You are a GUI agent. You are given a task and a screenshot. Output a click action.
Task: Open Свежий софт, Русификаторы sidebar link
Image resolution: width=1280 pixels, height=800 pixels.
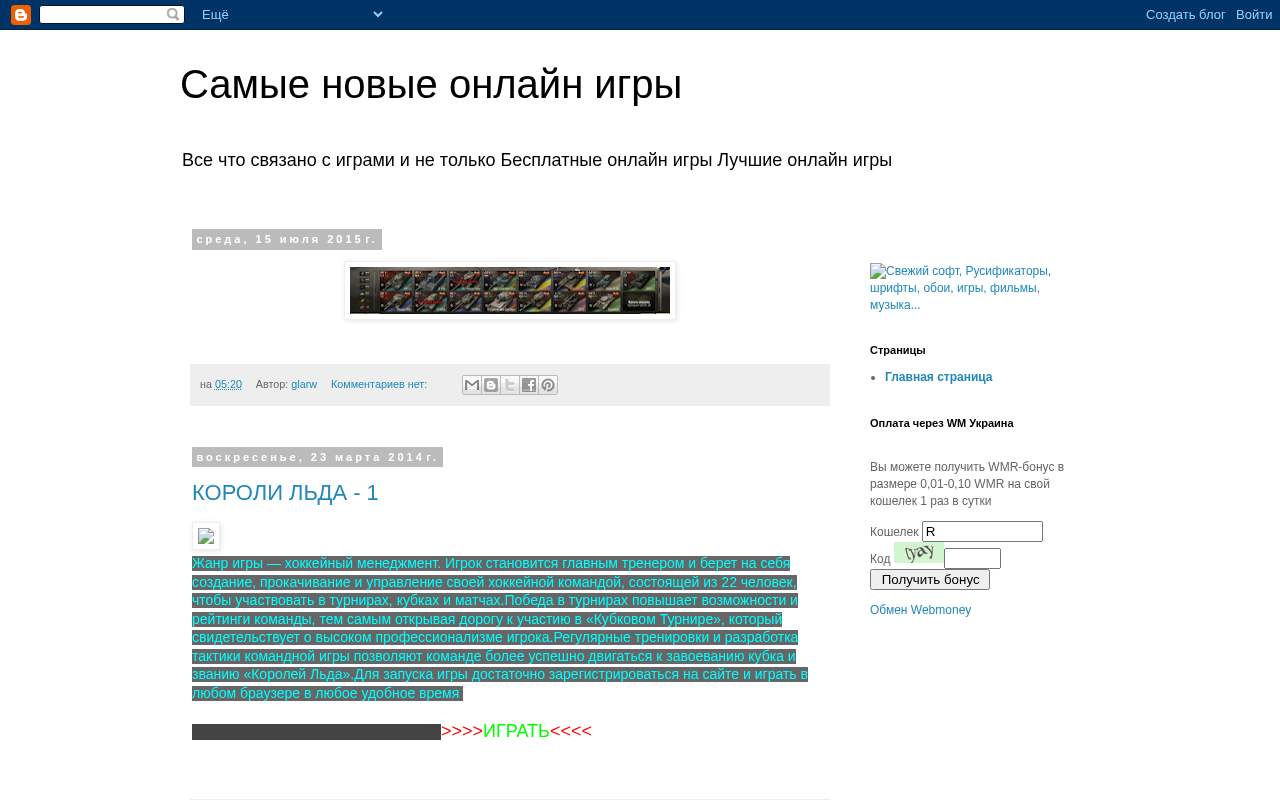coord(960,288)
